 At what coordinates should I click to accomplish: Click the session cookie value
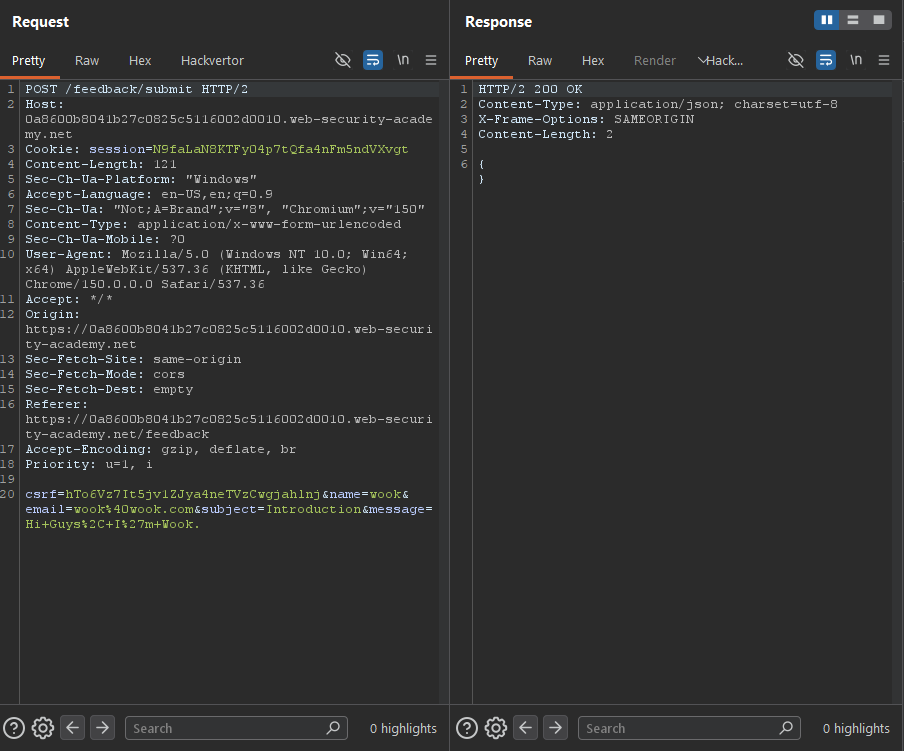[280, 149]
